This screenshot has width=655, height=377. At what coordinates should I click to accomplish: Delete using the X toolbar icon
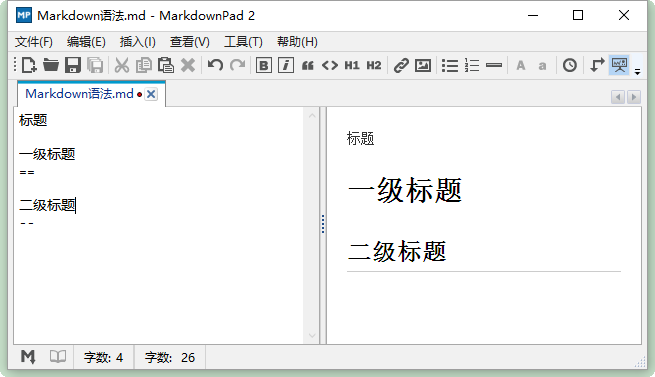click(x=188, y=65)
